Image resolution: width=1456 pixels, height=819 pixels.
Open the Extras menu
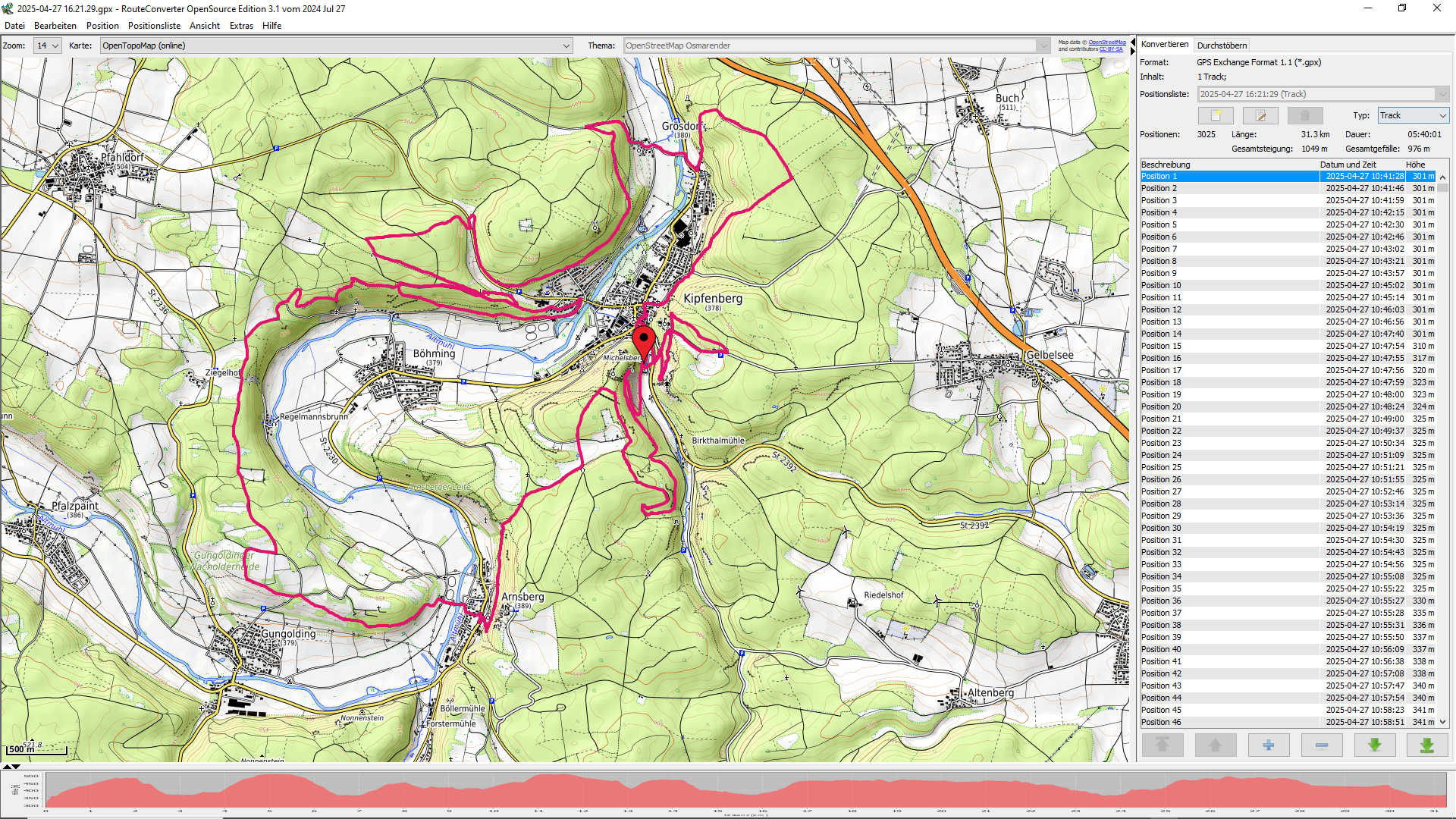(241, 26)
